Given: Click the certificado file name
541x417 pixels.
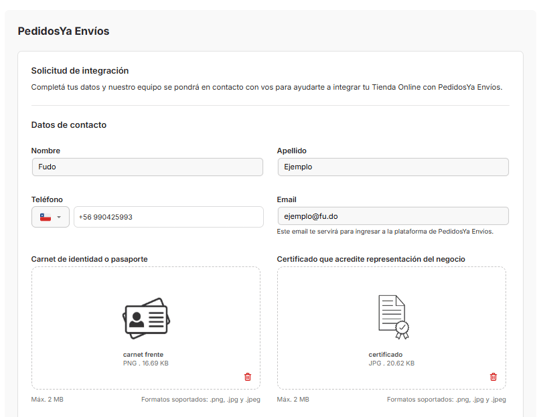Looking at the screenshot, I should tap(385, 354).
